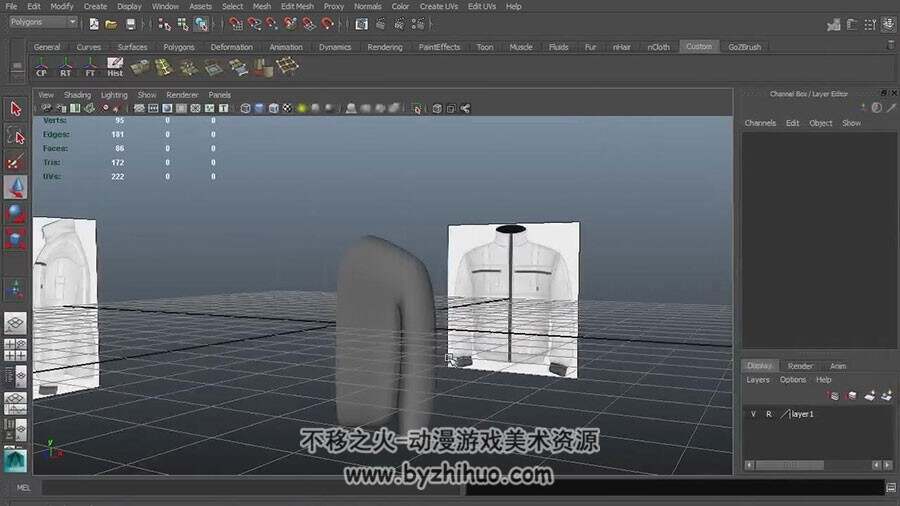The height and width of the screenshot is (506, 900).
Task: Click the Open scene folder icon
Action: (111, 24)
